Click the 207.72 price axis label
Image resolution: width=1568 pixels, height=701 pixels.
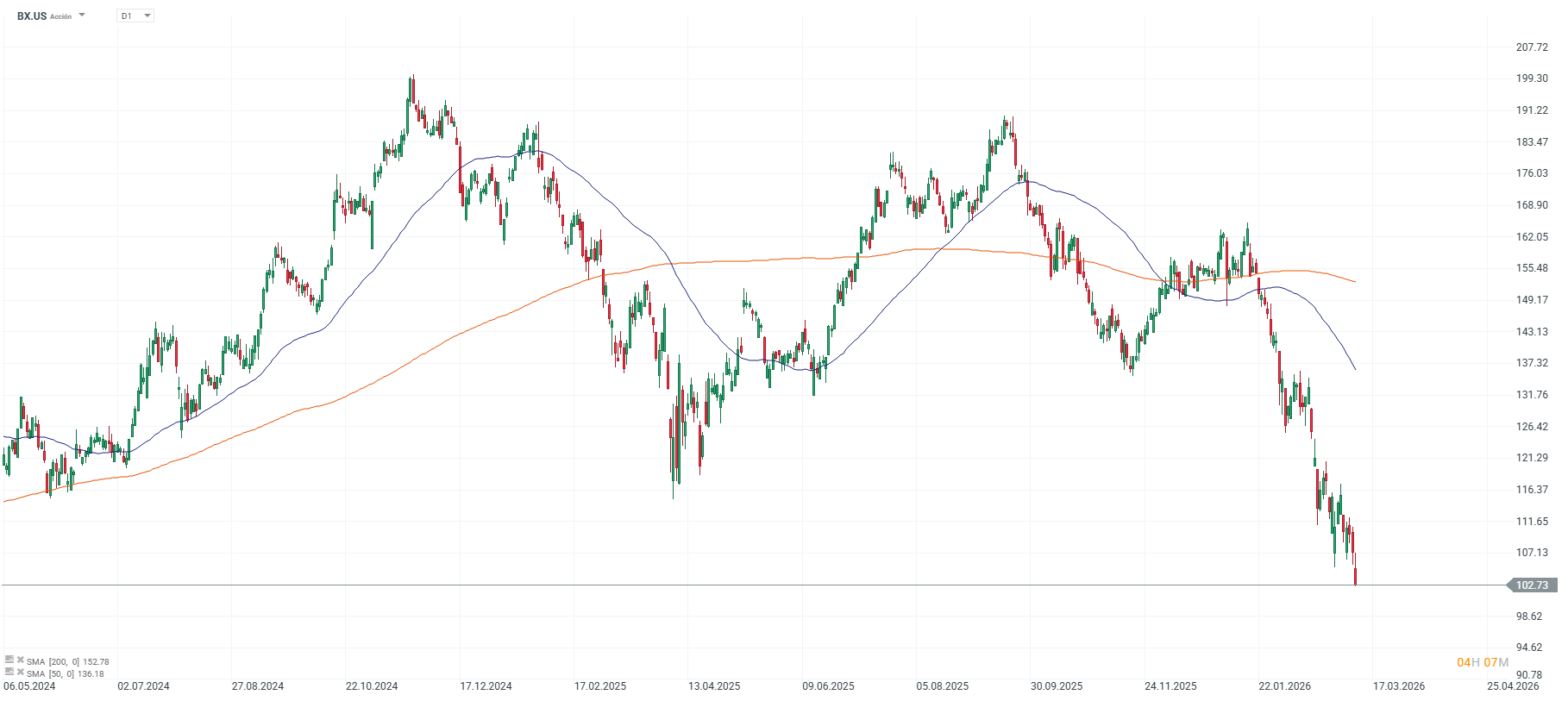(x=1532, y=47)
